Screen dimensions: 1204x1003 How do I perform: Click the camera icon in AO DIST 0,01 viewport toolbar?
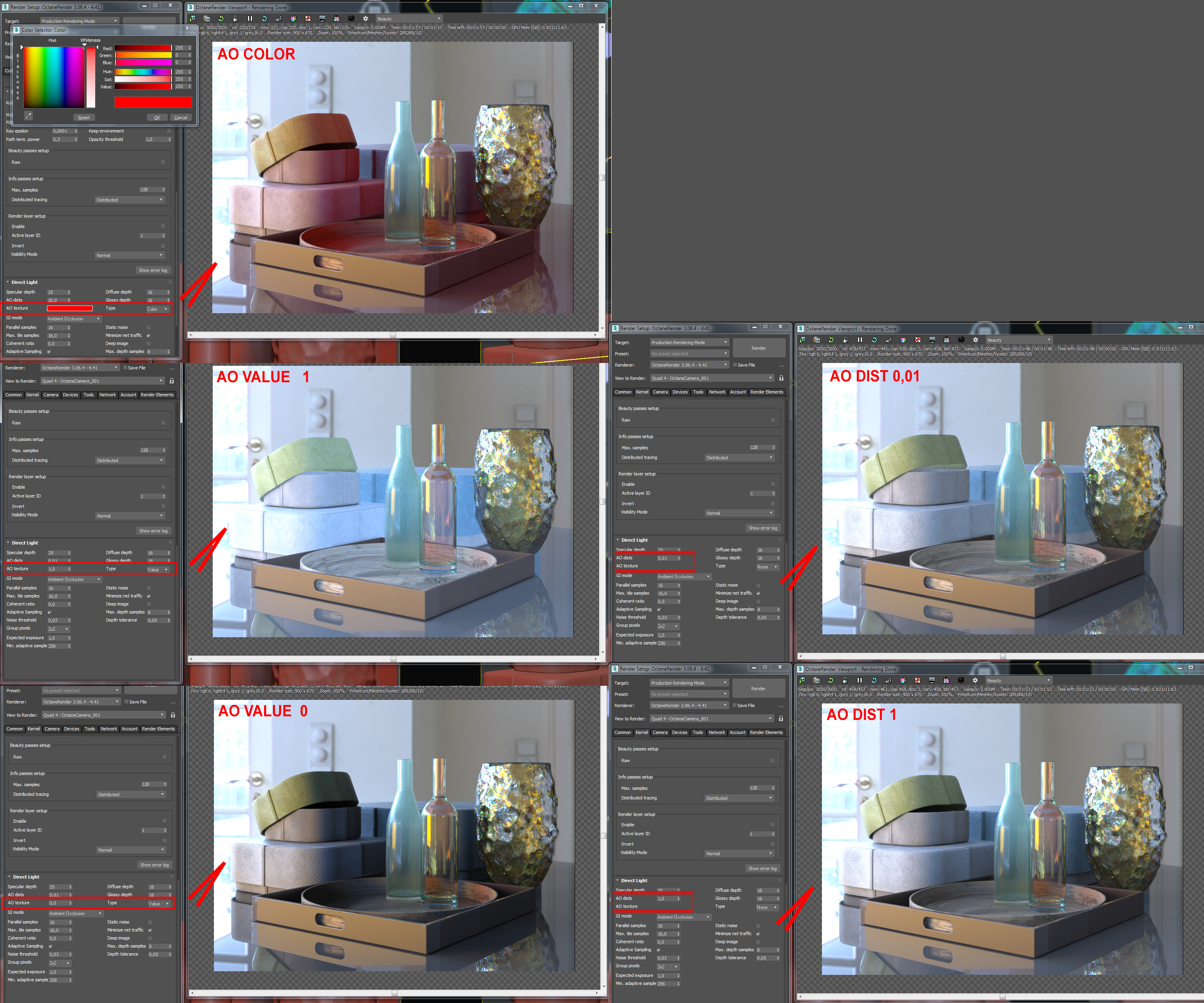tap(962, 340)
